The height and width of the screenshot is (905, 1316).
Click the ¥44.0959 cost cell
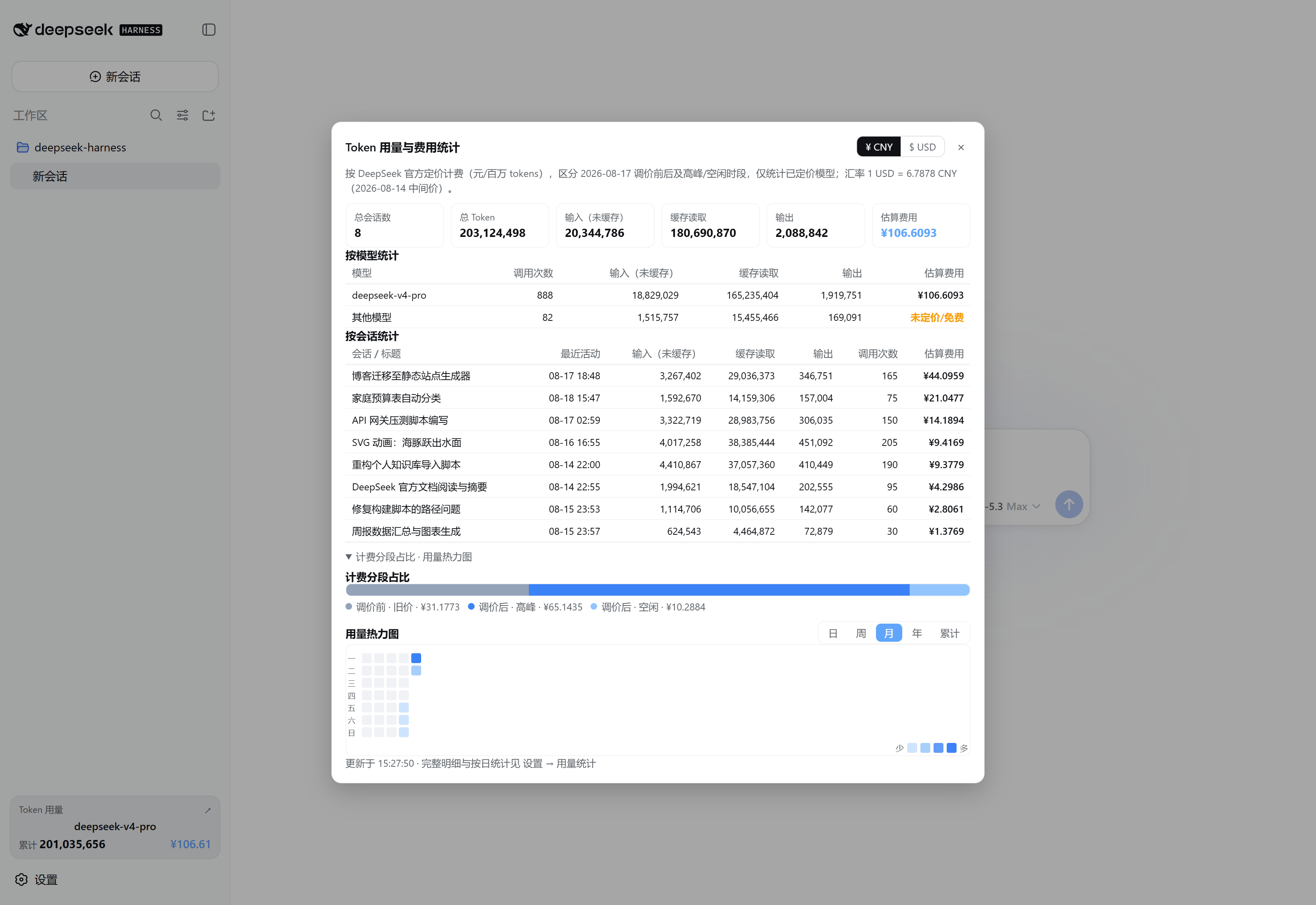coord(943,376)
